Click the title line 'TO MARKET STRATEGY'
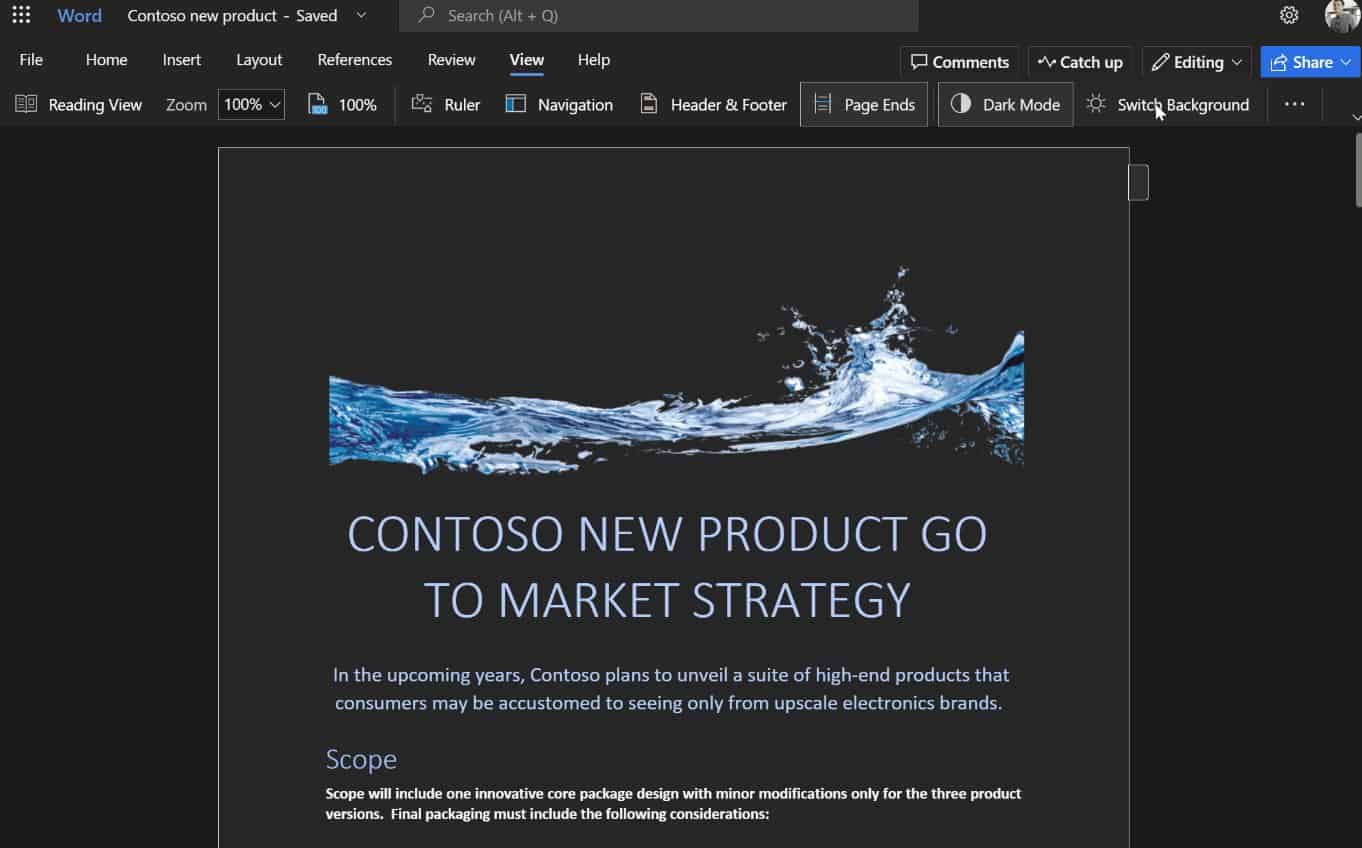Viewport: 1362px width, 848px height. (x=667, y=601)
